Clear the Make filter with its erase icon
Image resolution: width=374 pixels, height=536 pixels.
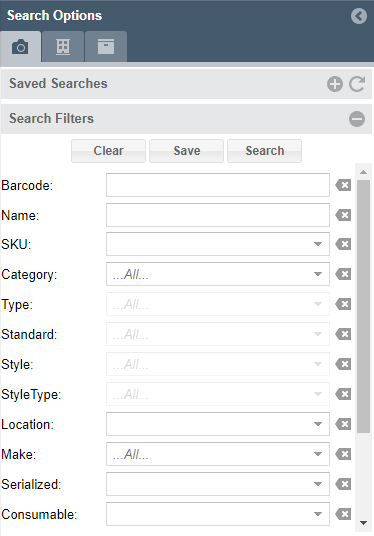(x=343, y=454)
